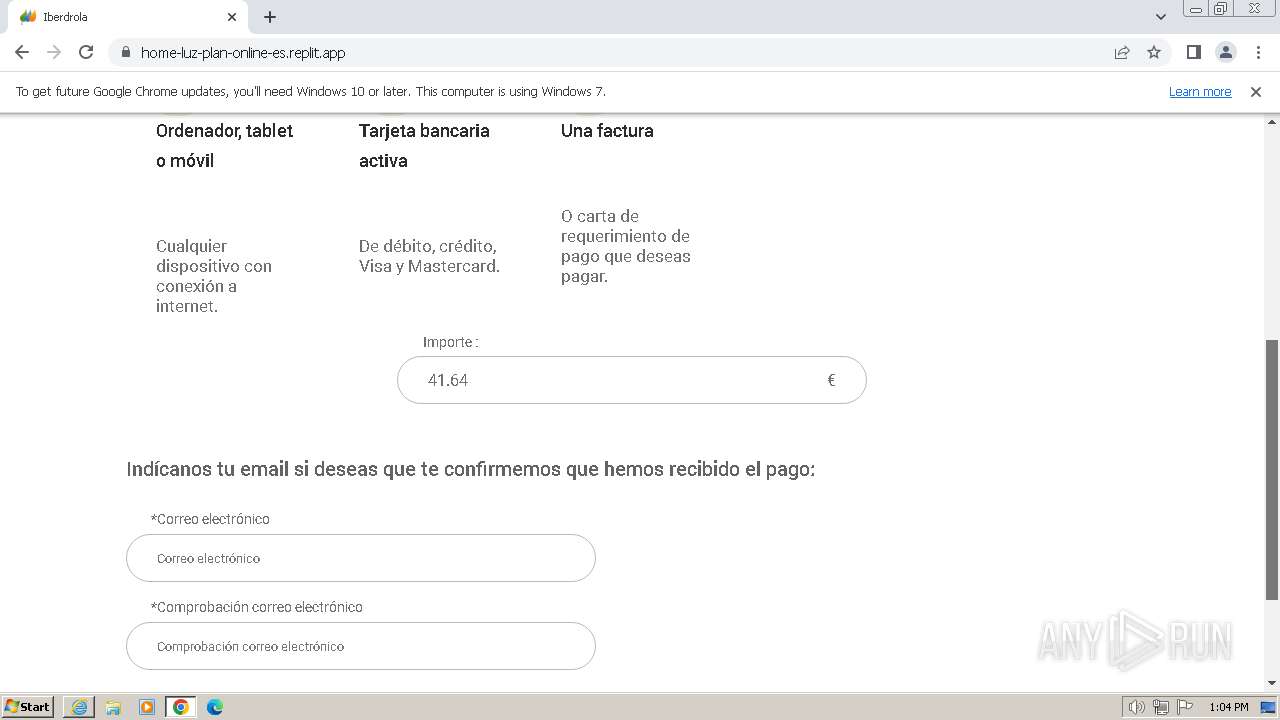Screen dimensions: 1280x720
Task: Bookmark this page with the star
Action: pyautogui.click(x=1154, y=52)
